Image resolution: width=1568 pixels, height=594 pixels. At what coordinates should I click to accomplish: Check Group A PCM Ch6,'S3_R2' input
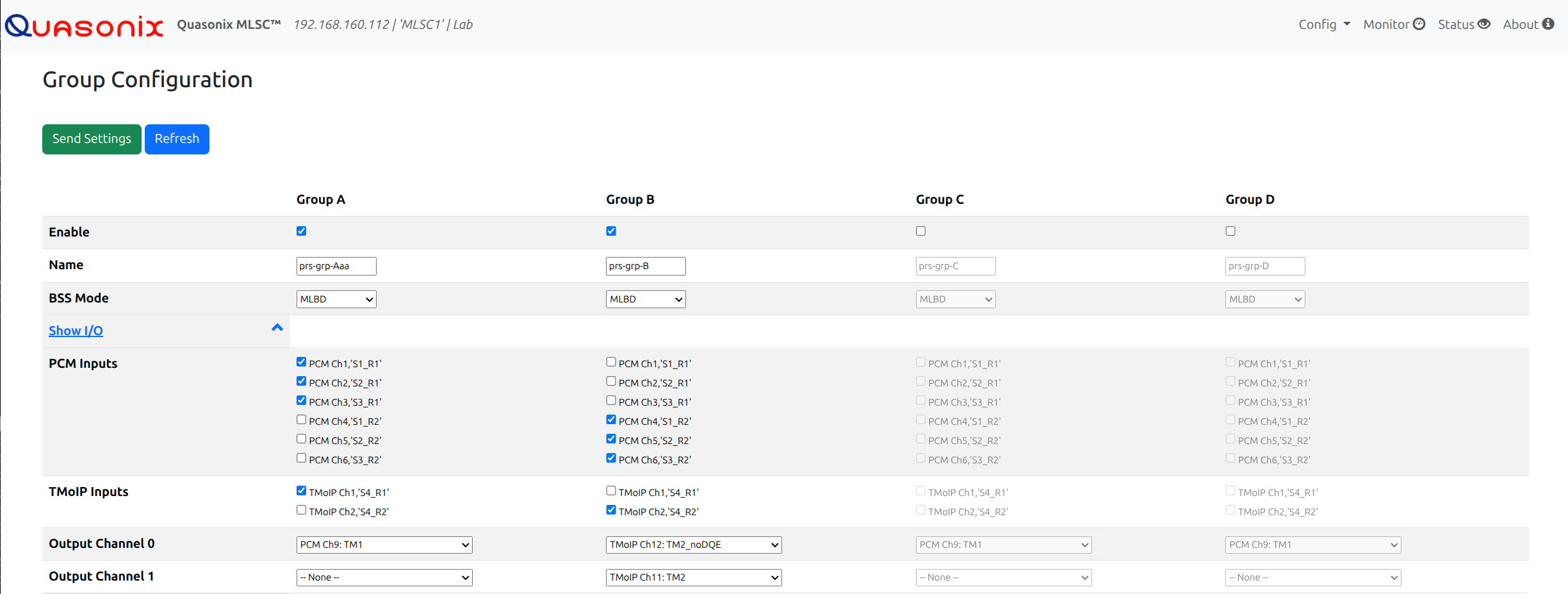coord(301,458)
